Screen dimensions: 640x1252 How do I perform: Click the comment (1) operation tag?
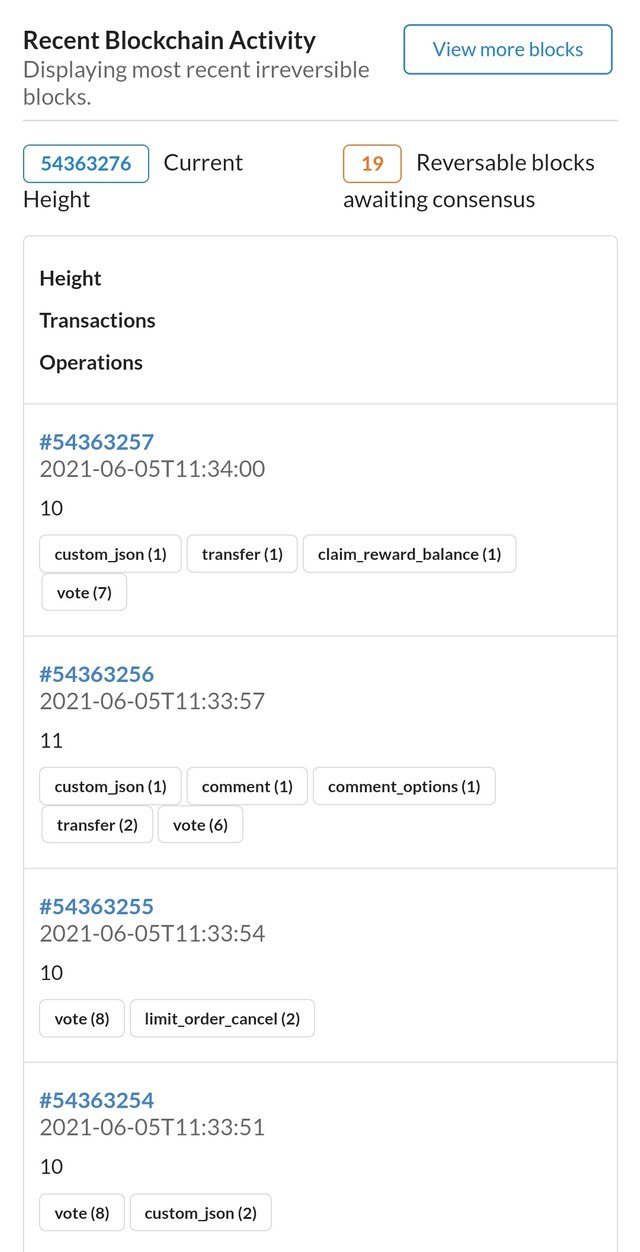(x=247, y=787)
